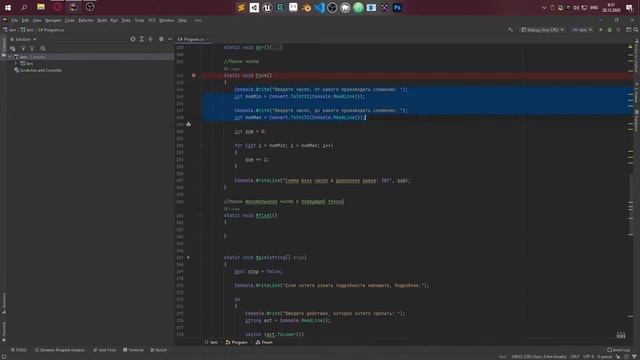Click the Debug bug icon
The height and width of the screenshot is (360, 640).
[610, 30]
